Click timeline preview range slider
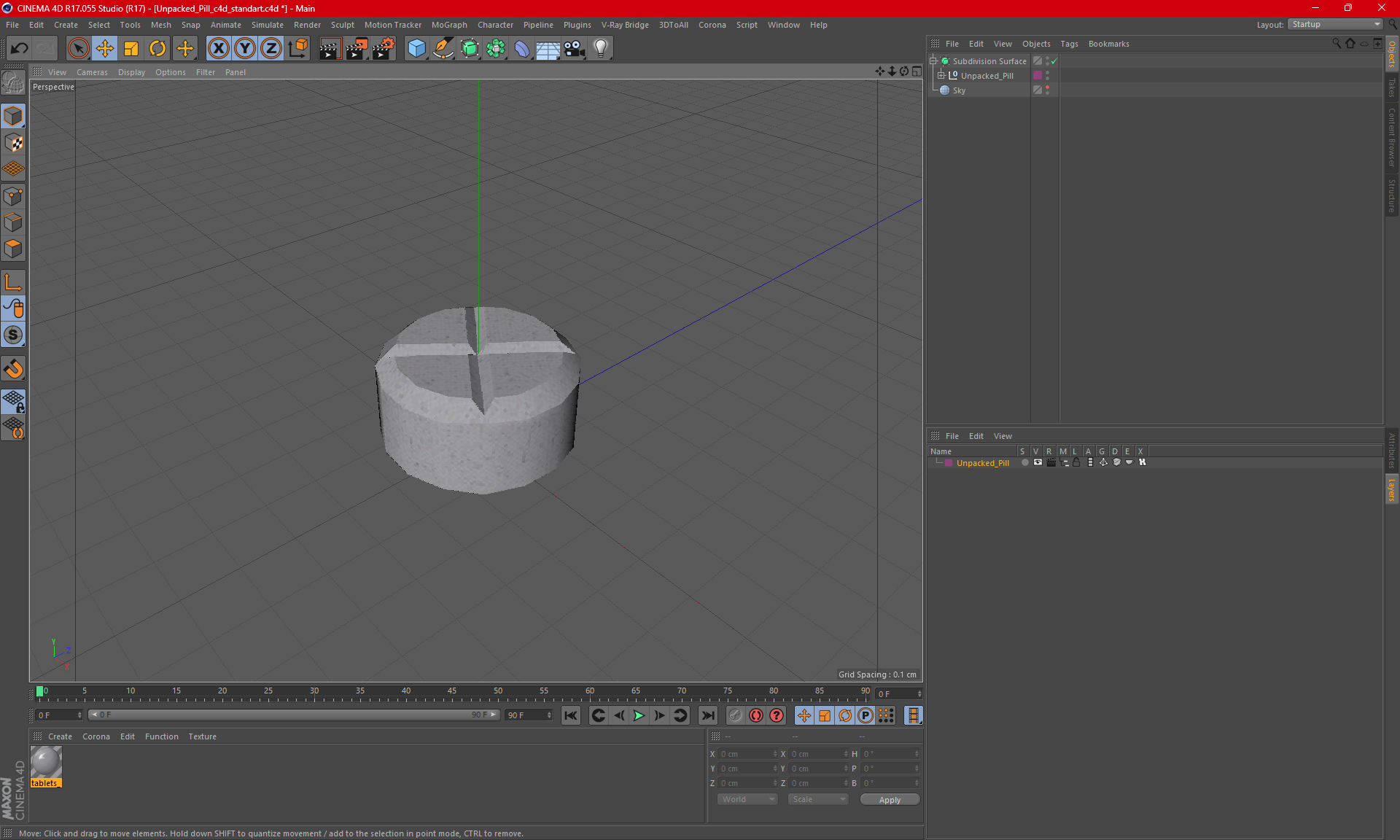 (293, 715)
